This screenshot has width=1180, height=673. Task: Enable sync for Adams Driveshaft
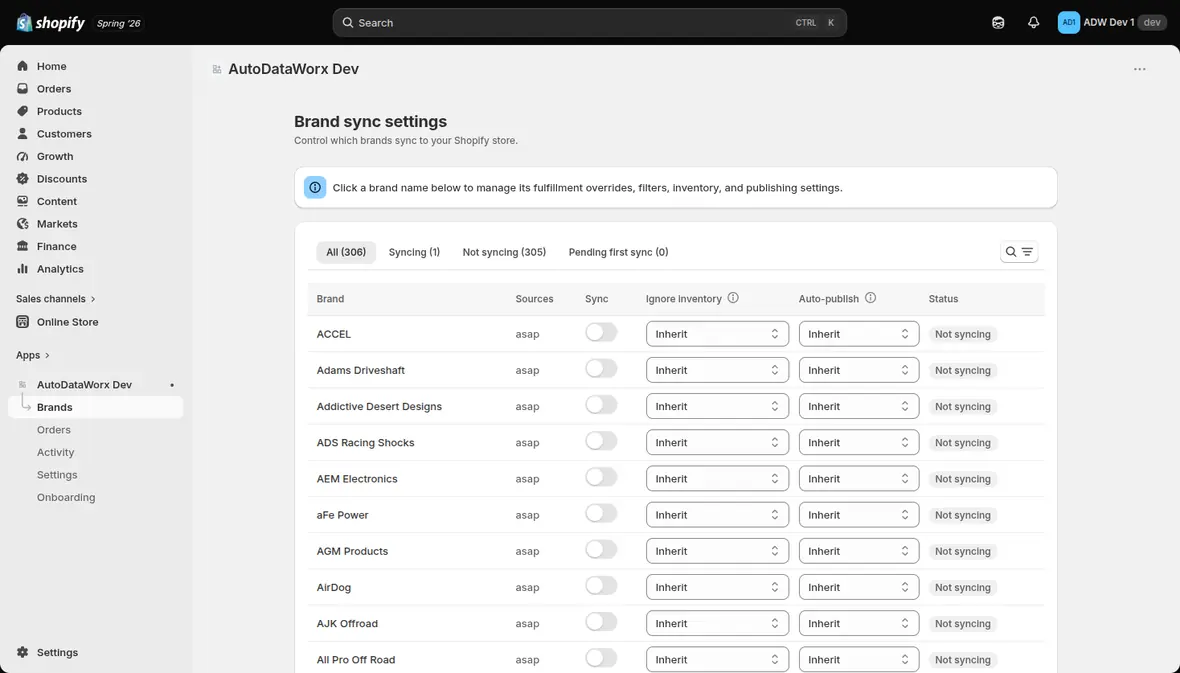click(x=601, y=369)
